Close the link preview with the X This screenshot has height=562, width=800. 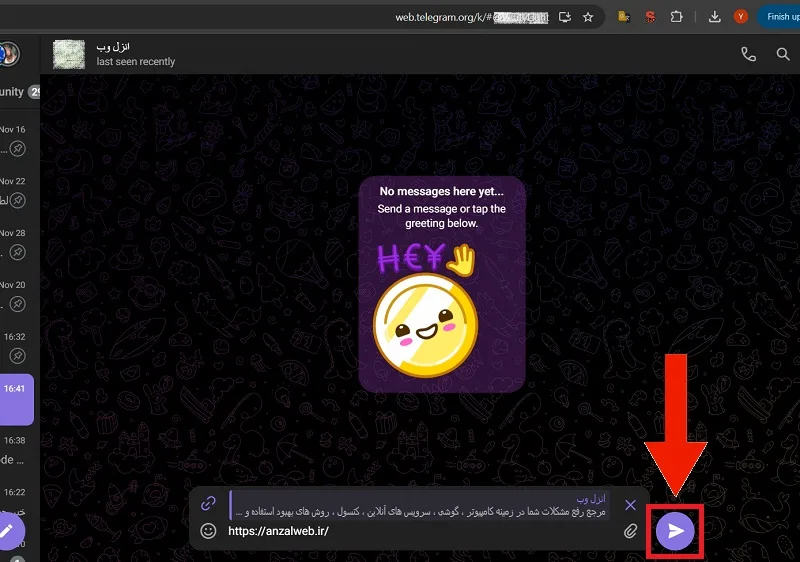pyautogui.click(x=631, y=505)
